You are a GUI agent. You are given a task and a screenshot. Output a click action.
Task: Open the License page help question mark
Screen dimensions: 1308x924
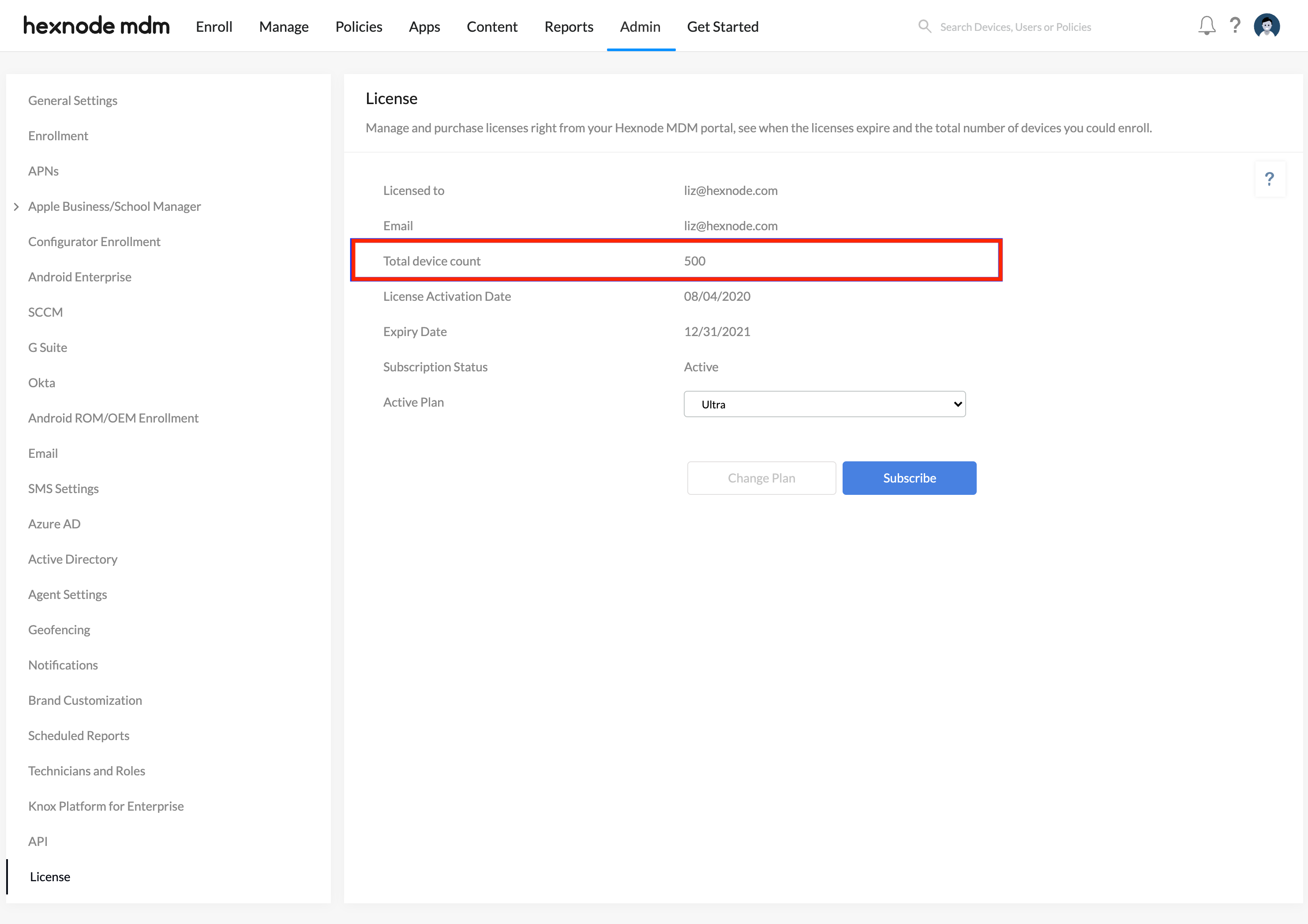1269,180
